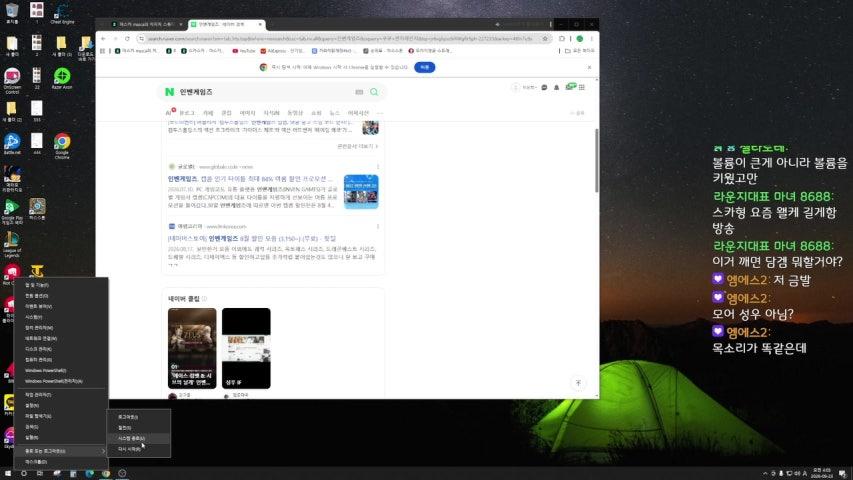The height and width of the screenshot is (480, 853).
Task: Select the League of Legends desktop shortcut
Action: click(x=12, y=245)
